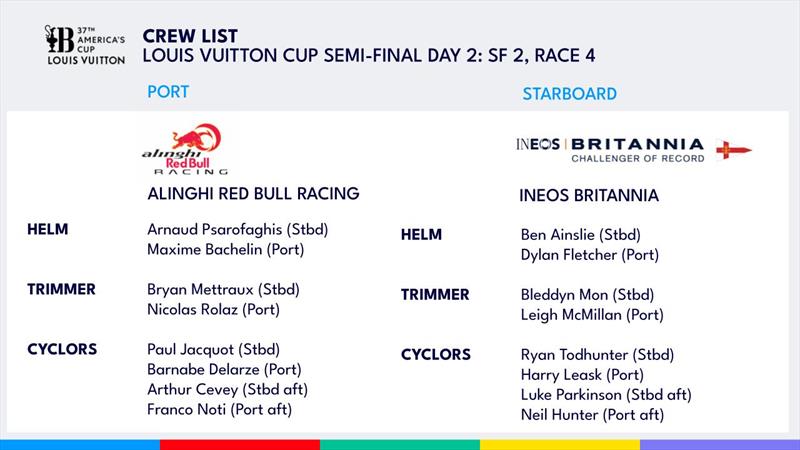Image resolution: width=800 pixels, height=450 pixels.
Task: Click the purple segment of the bottom bar
Action: [x=720, y=445]
